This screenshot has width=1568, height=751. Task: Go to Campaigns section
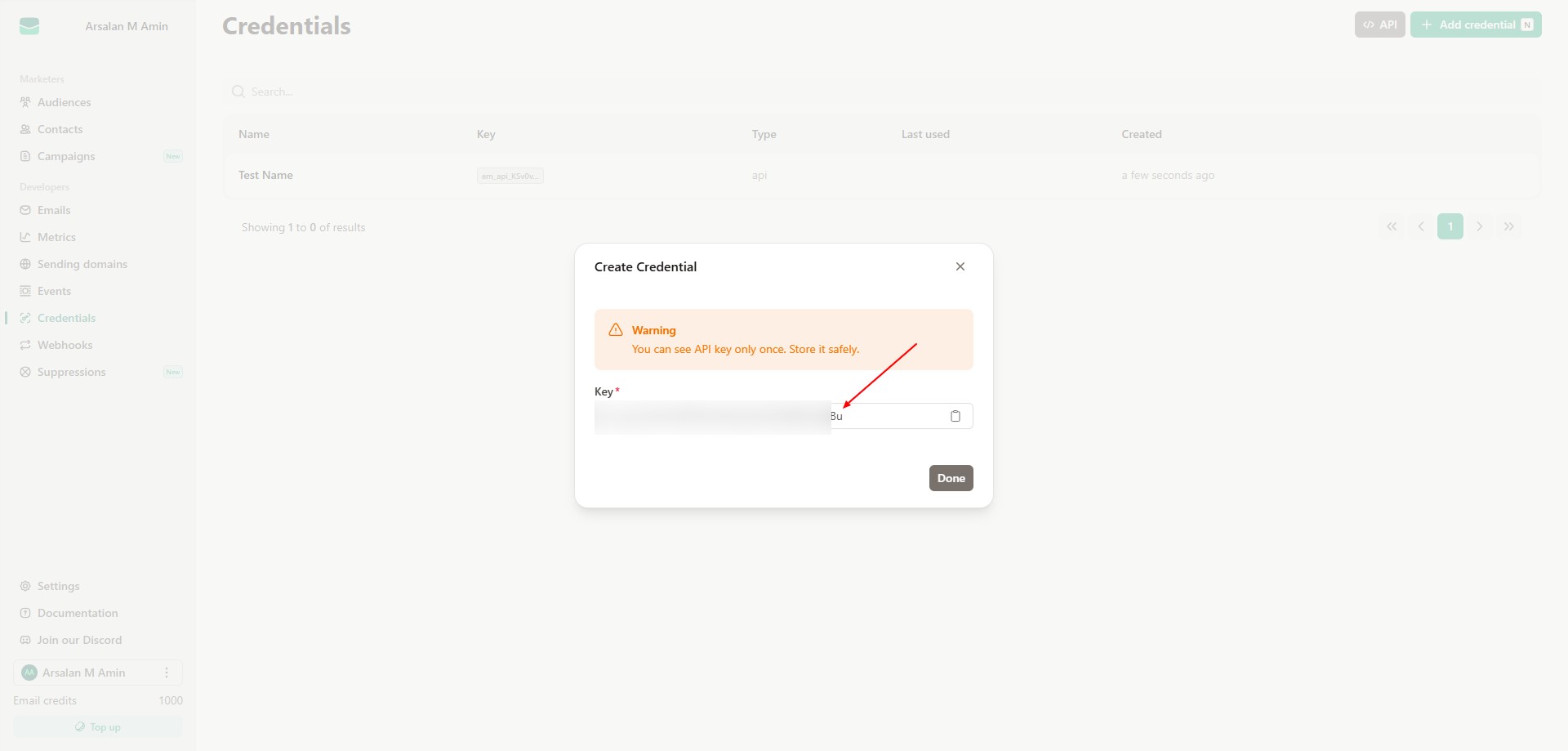click(x=66, y=156)
